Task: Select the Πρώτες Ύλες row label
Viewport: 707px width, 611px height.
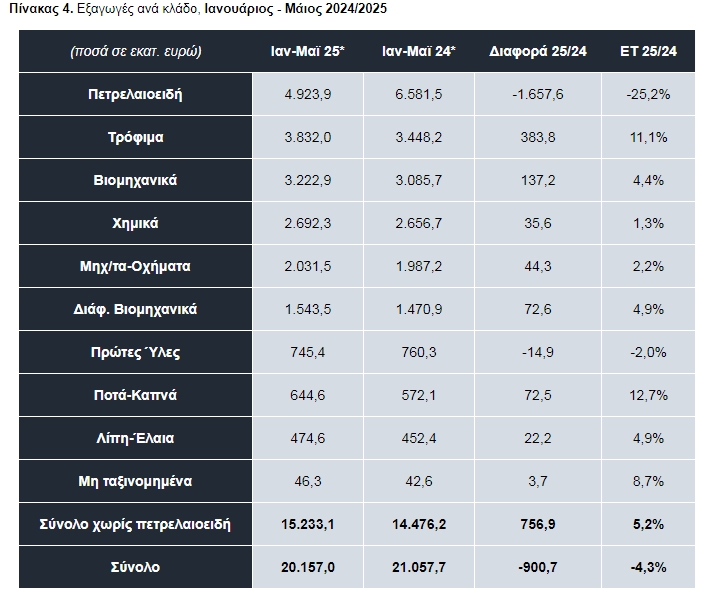Action: pos(135,352)
